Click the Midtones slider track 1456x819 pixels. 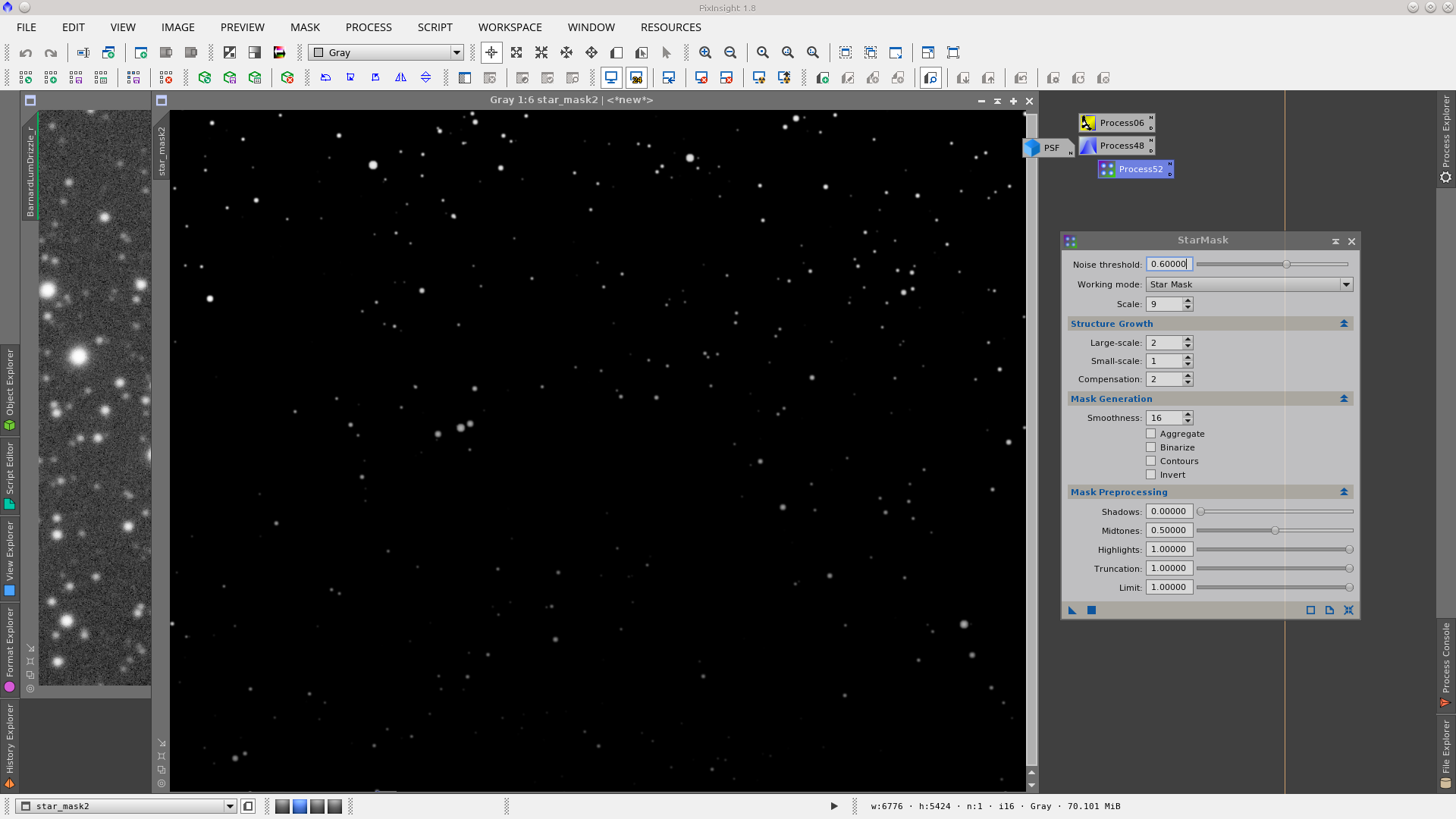tap(1274, 531)
